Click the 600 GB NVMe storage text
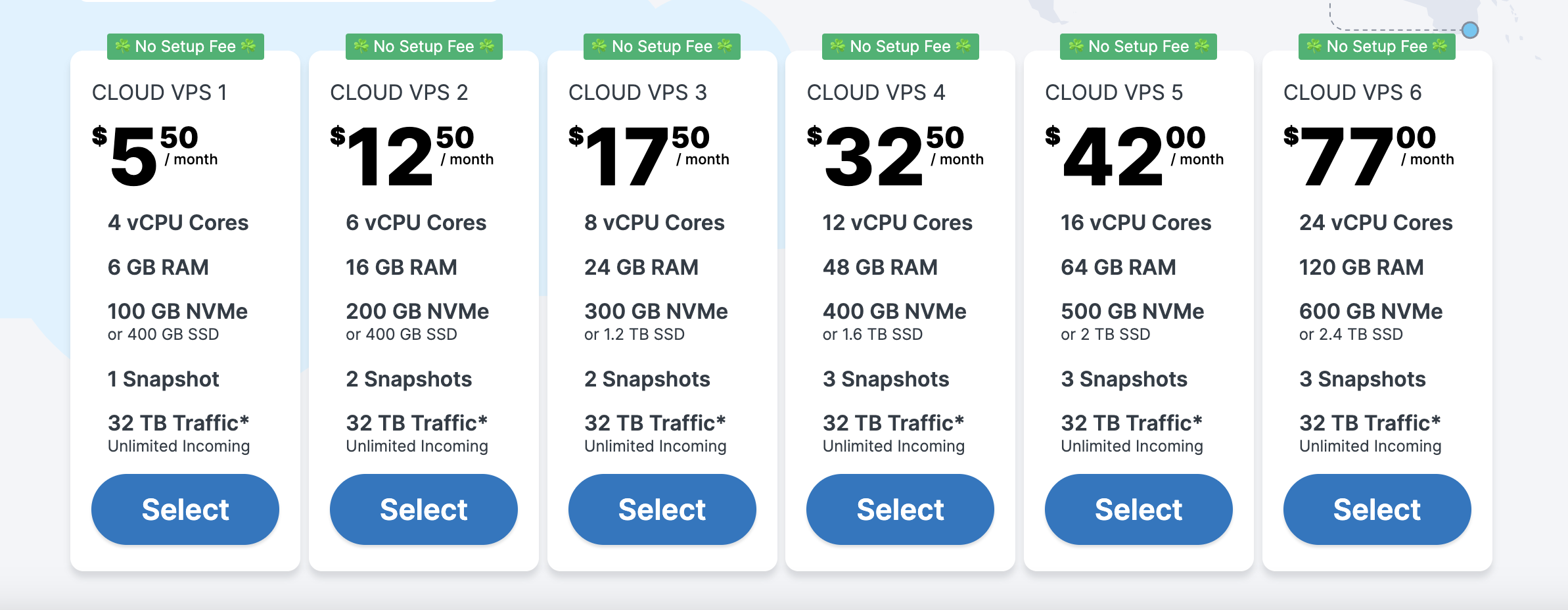Image resolution: width=1568 pixels, height=610 pixels. click(x=1371, y=312)
